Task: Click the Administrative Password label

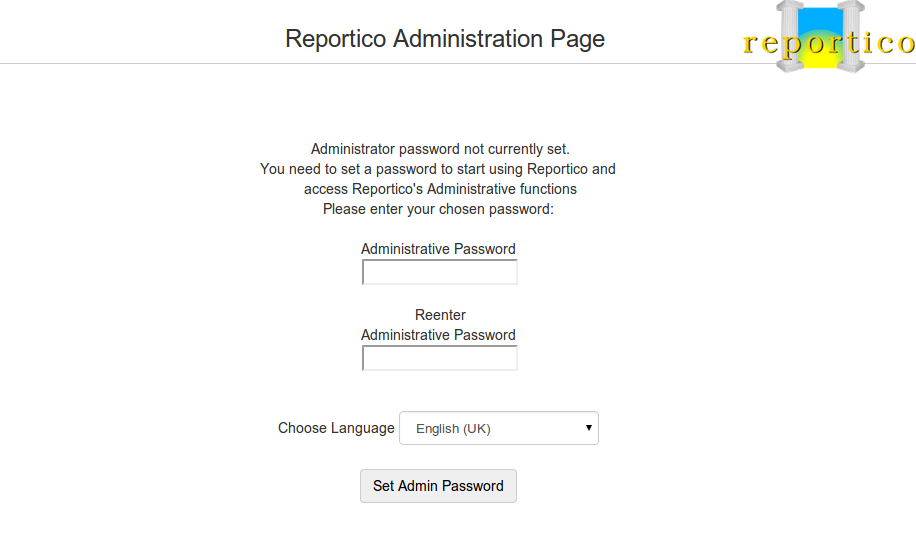Action: (438, 249)
